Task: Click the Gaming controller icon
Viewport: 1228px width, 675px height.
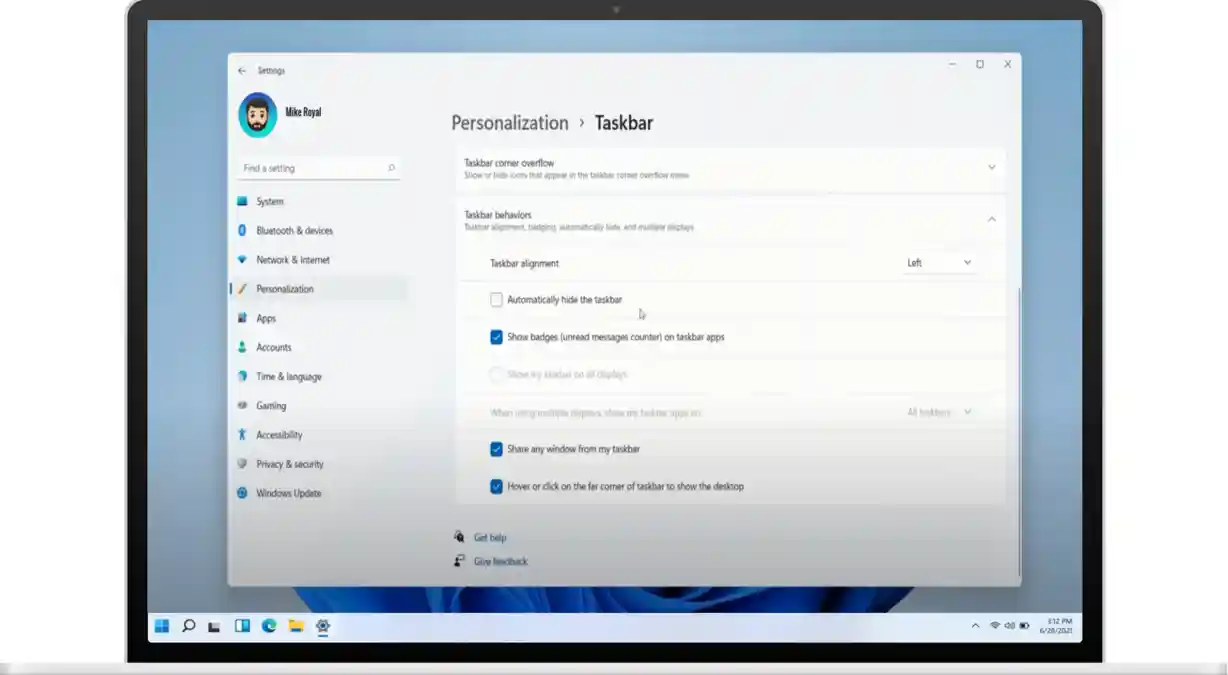Action: click(242, 405)
